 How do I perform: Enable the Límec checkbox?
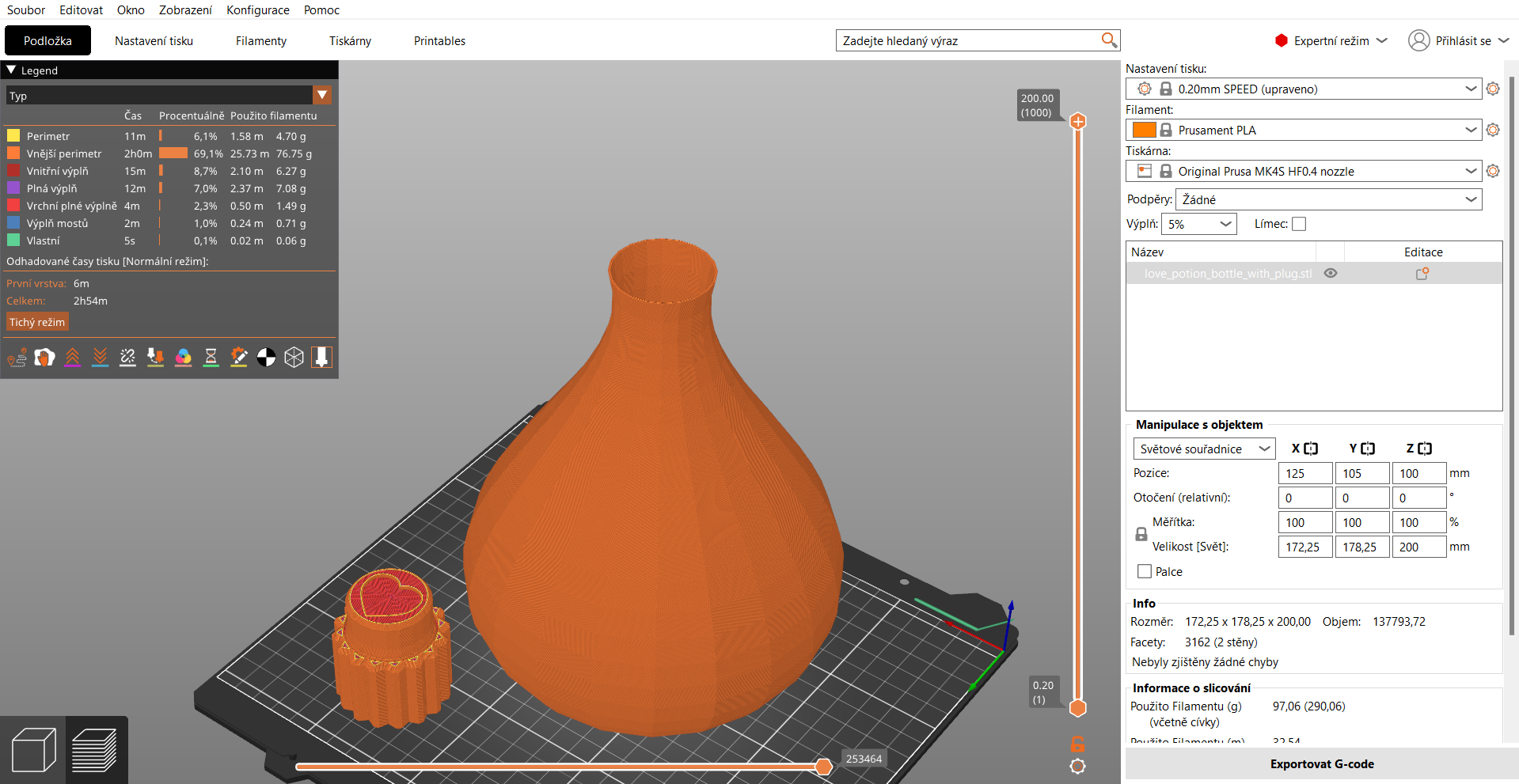pyautogui.click(x=1299, y=225)
